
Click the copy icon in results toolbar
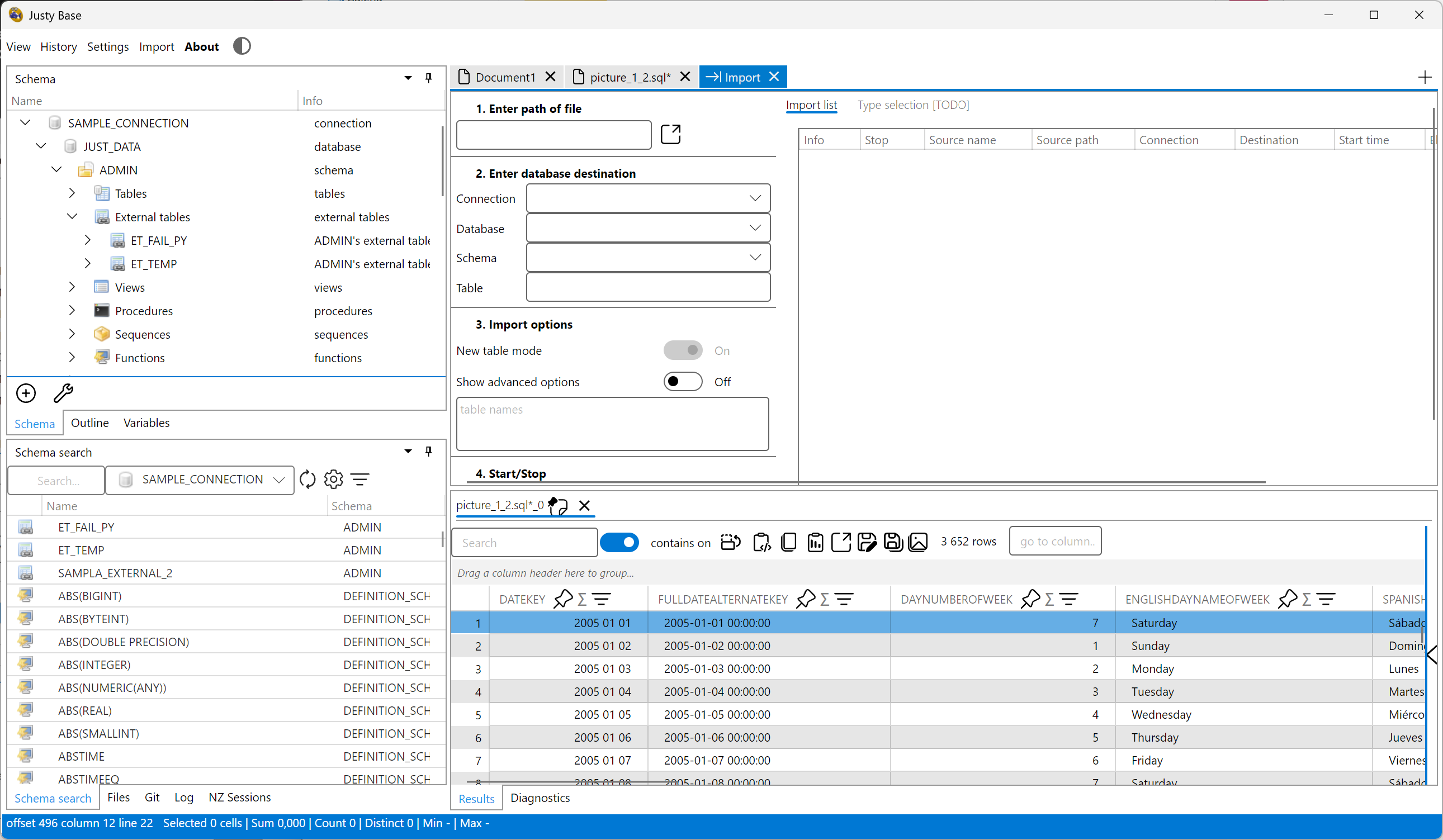tap(789, 542)
